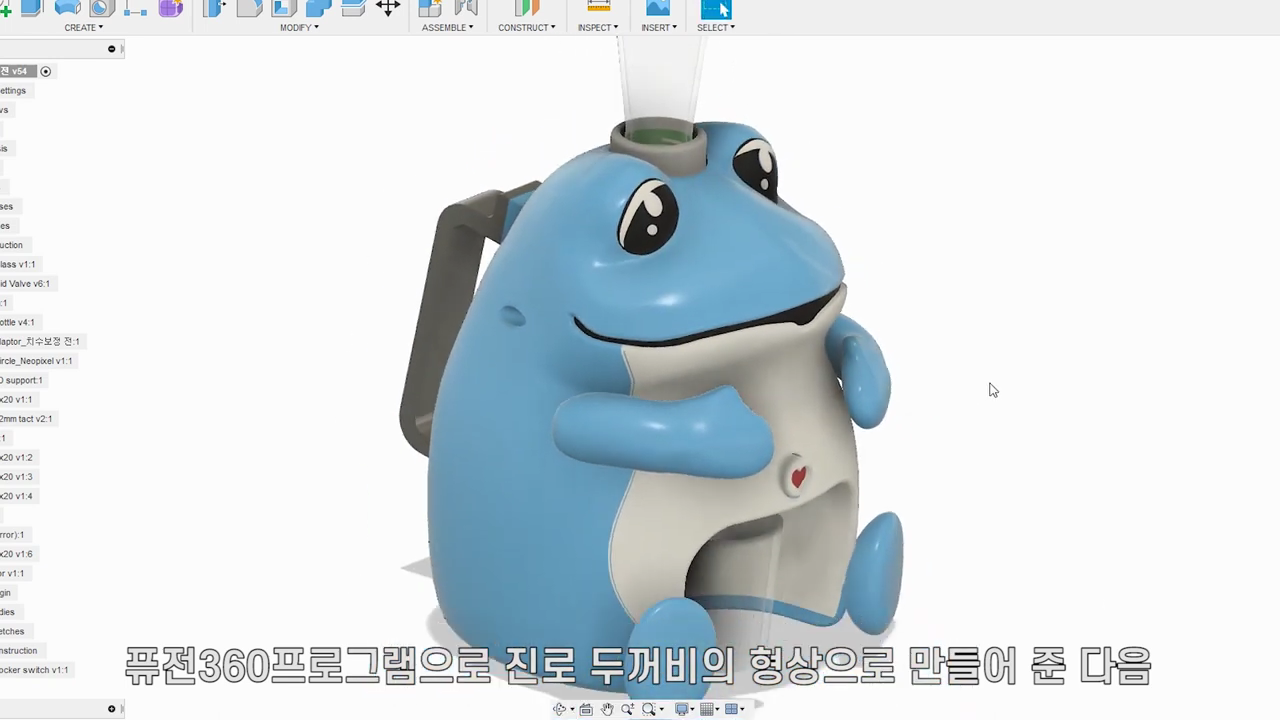Select the 'x20 v1:4' browser item
The image size is (1280, 720).
(x=18, y=496)
